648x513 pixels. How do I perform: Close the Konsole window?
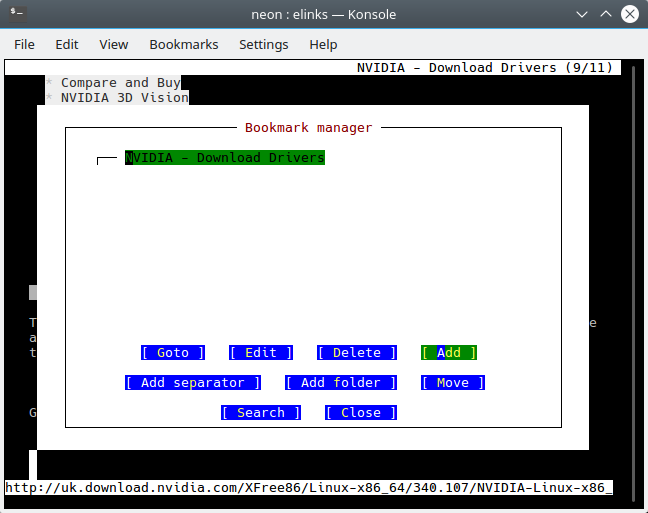[x=630, y=14]
